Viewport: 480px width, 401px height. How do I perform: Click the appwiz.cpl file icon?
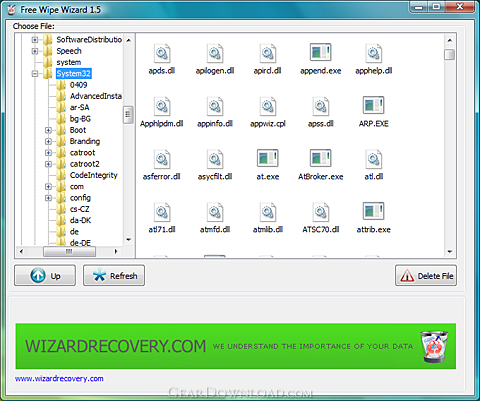(x=268, y=106)
